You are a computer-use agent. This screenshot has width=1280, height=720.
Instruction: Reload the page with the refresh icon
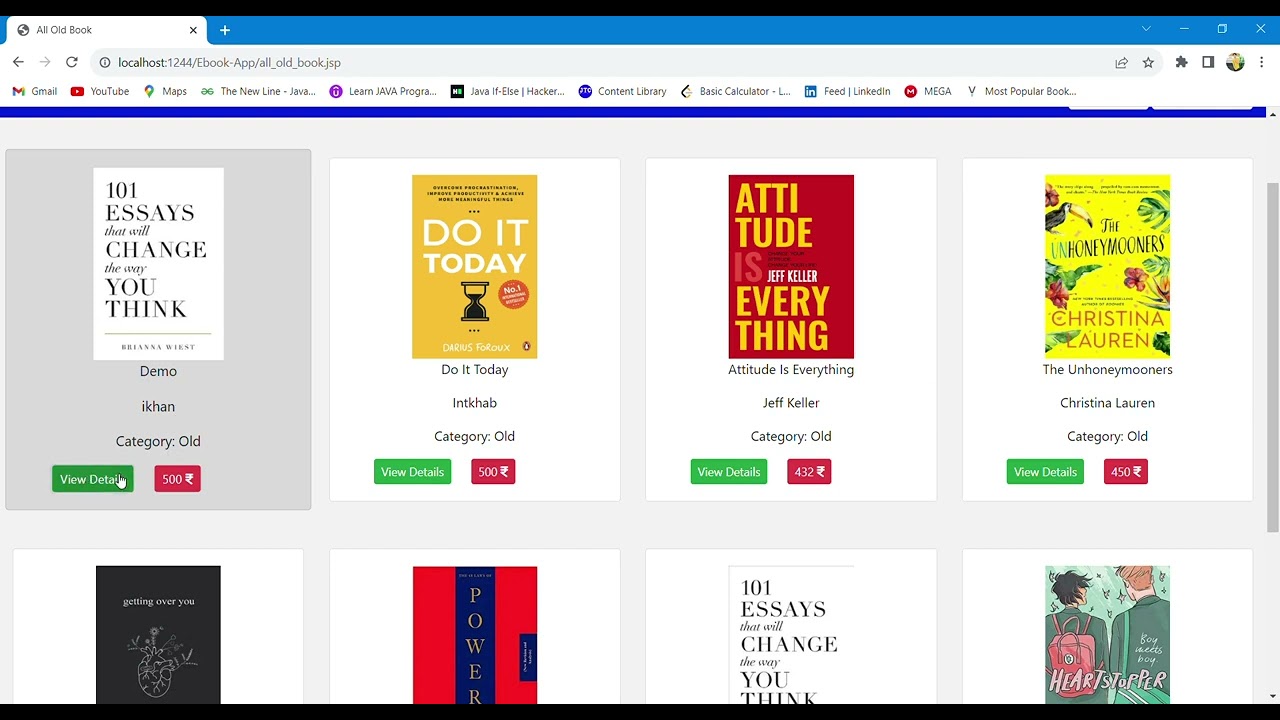tap(72, 62)
